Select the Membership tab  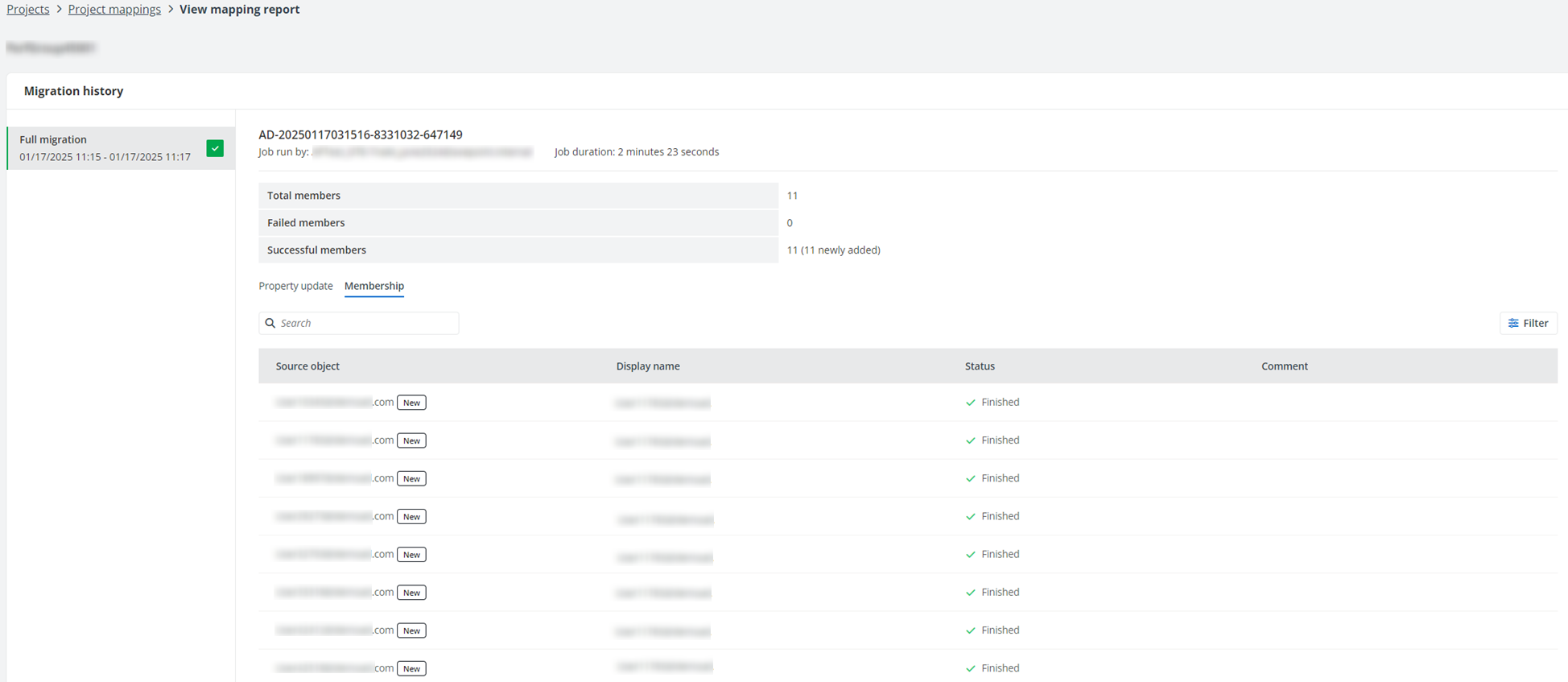tap(374, 286)
